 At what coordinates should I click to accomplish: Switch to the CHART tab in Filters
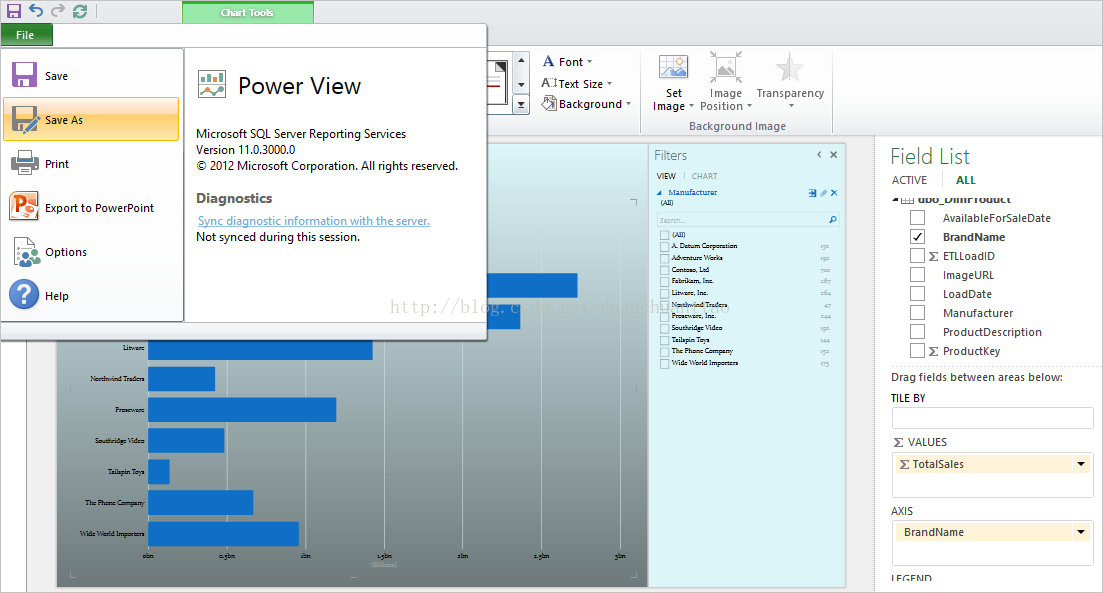coord(704,176)
